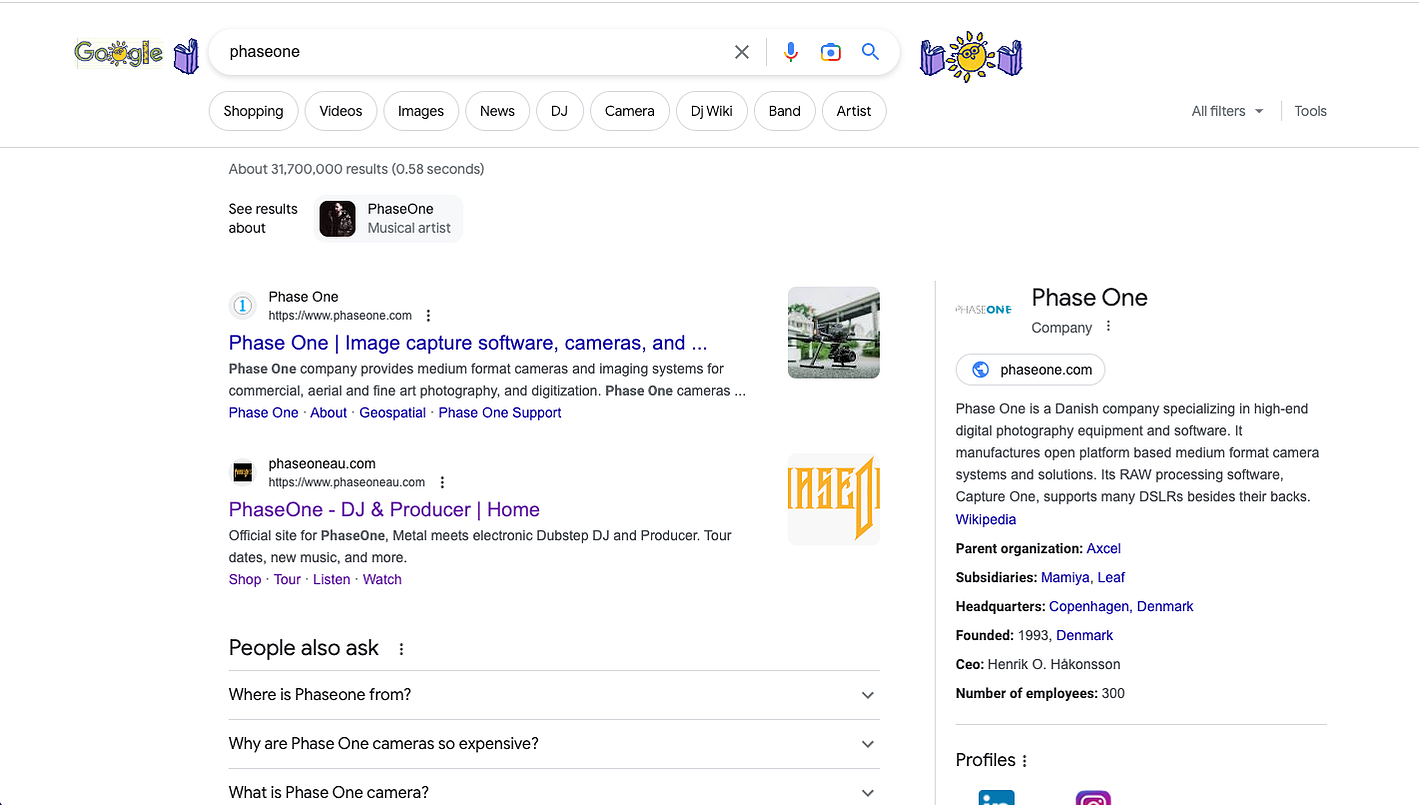Open the orange PhaseOne logo thumbnail
This screenshot has height=805, width=1419.
834,499
